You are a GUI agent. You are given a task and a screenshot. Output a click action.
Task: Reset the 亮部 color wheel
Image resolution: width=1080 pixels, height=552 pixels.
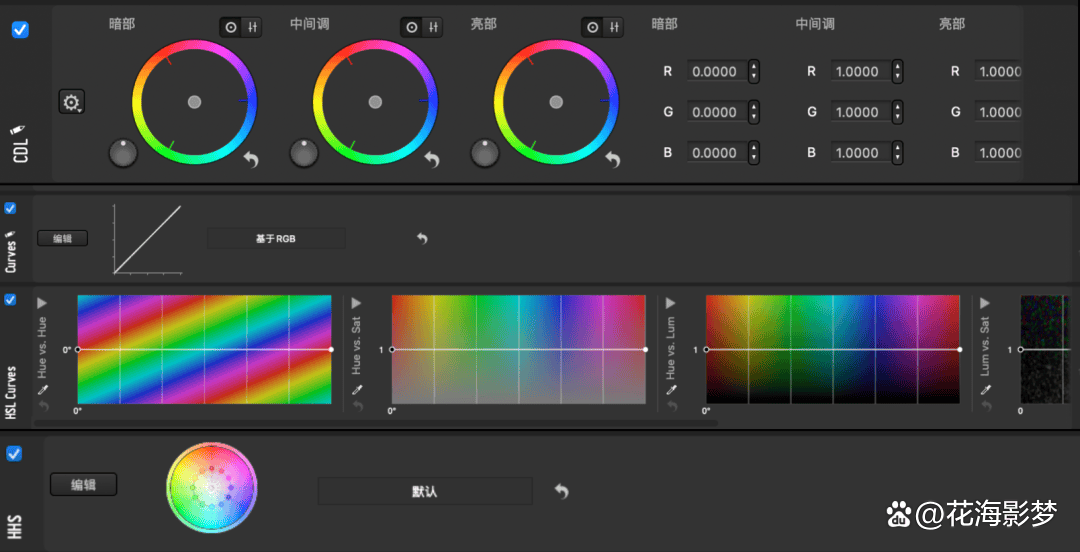pos(612,159)
